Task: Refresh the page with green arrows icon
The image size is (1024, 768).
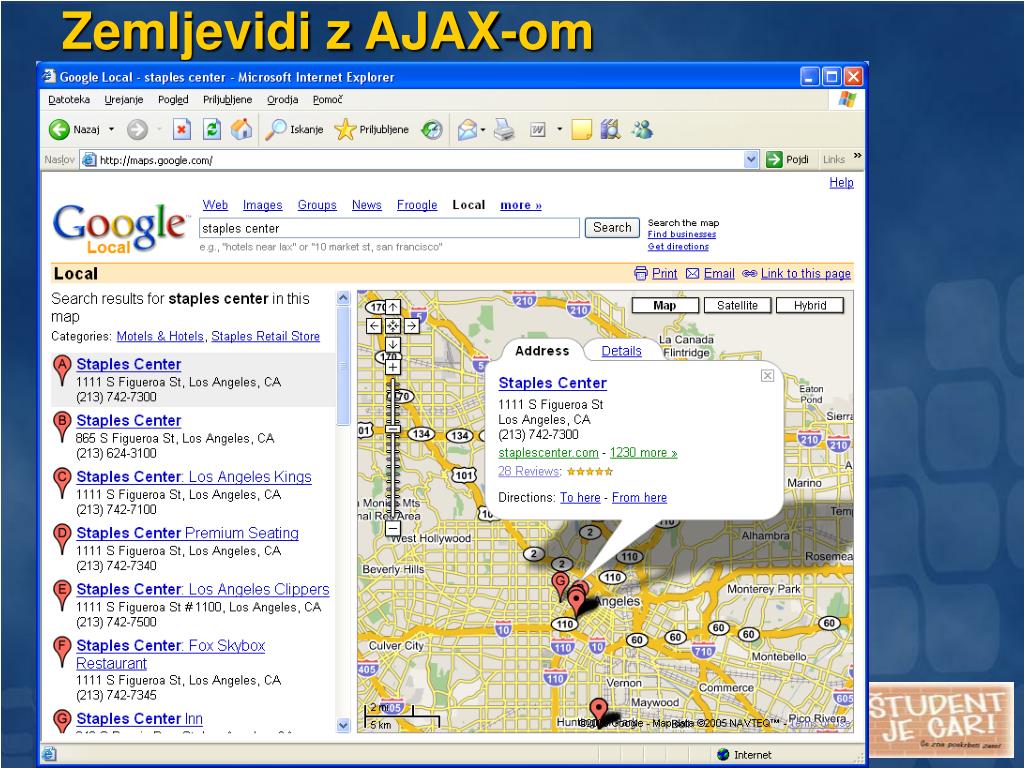Action: click(212, 129)
